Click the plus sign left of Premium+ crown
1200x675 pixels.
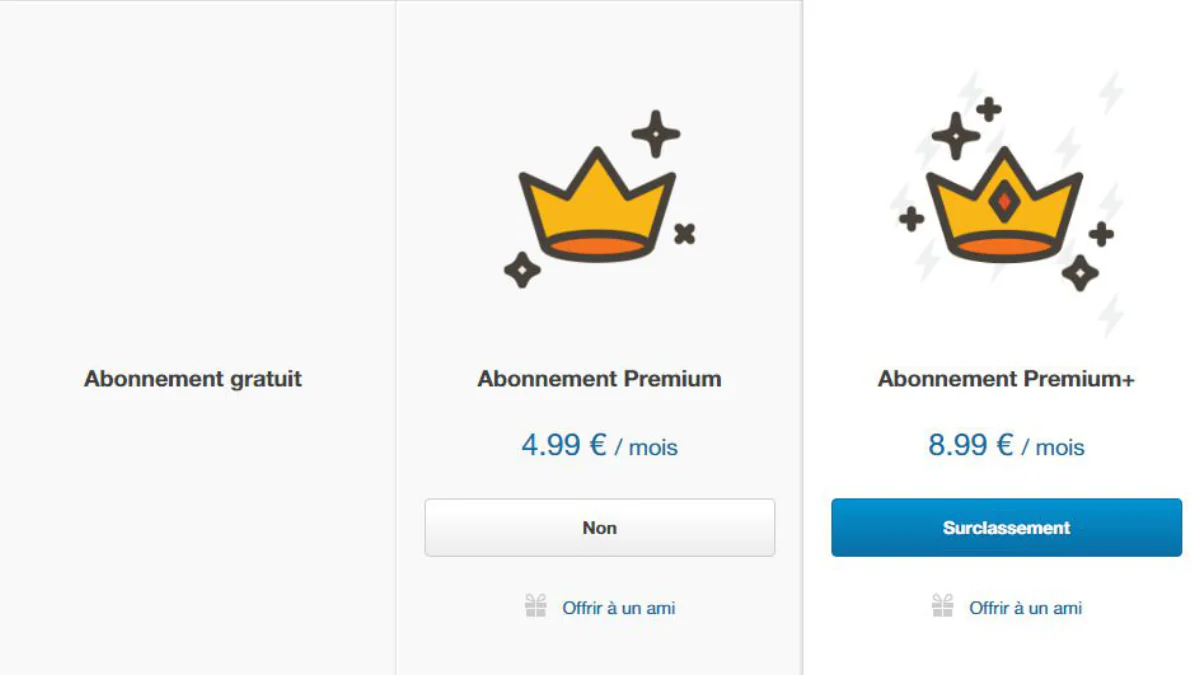click(911, 218)
